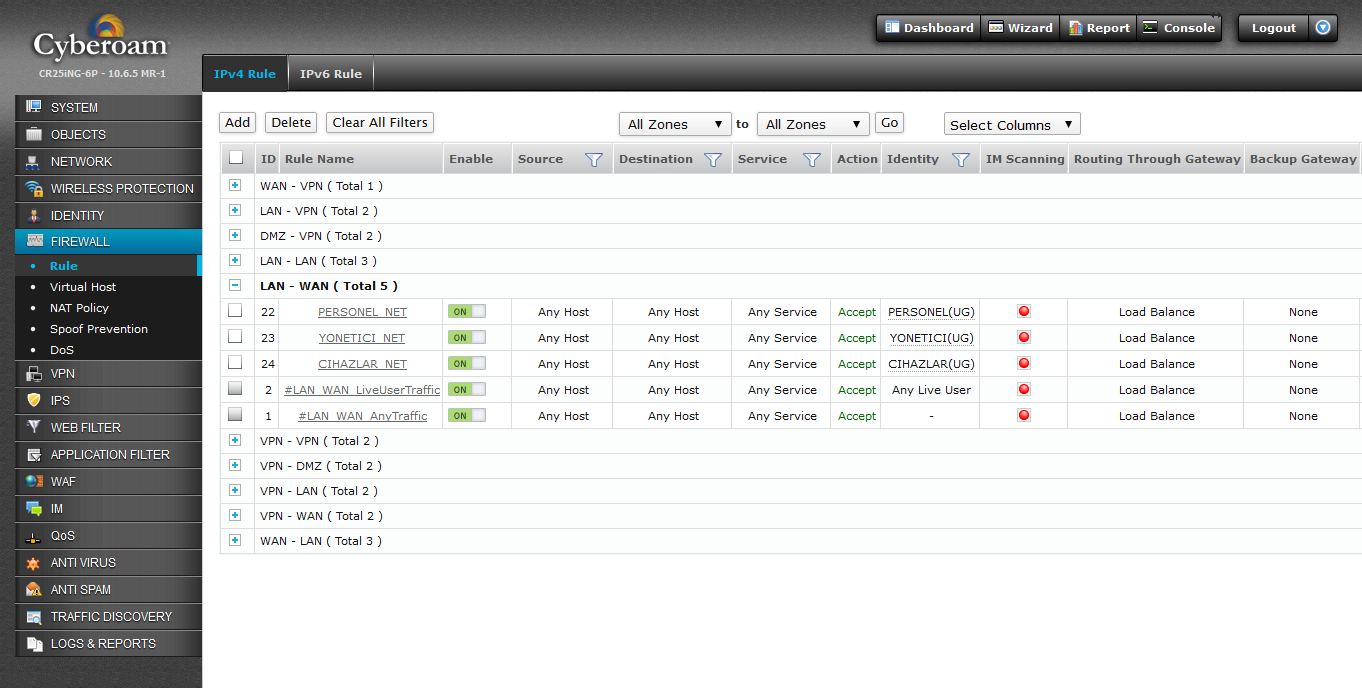
Task: Click the Clear All Filters button
Action: (380, 122)
